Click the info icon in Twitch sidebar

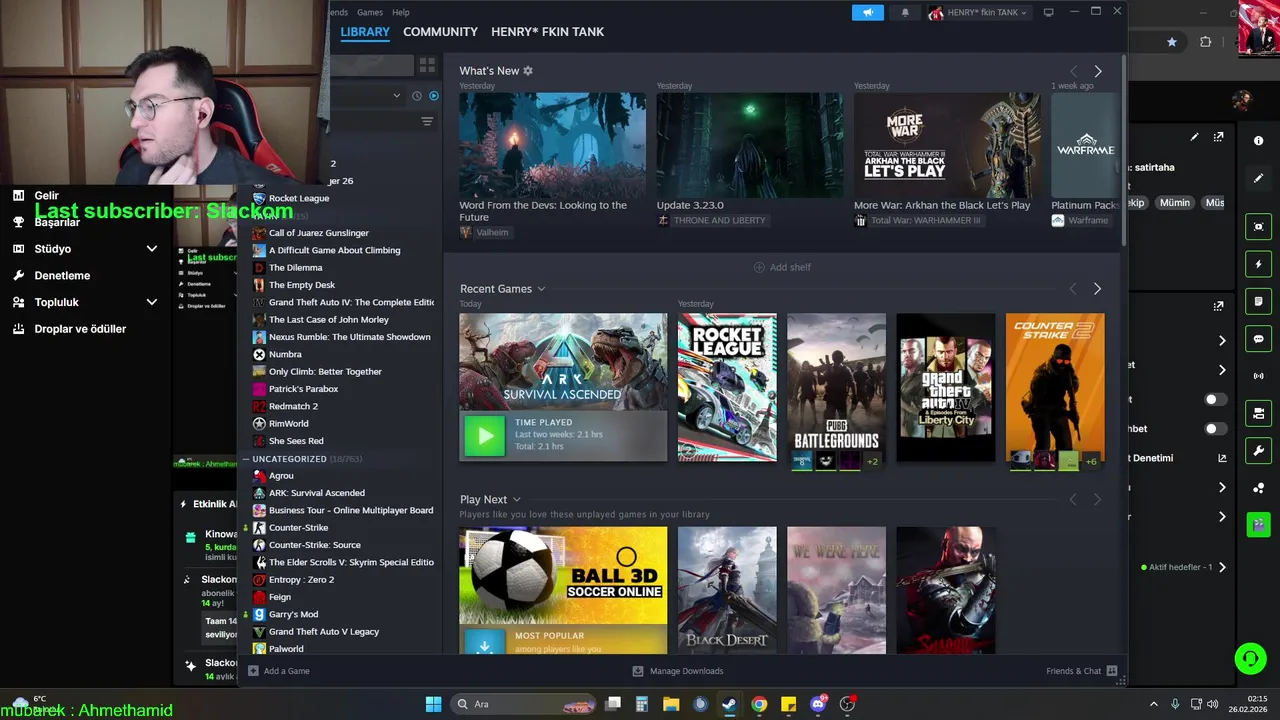pos(1258,141)
